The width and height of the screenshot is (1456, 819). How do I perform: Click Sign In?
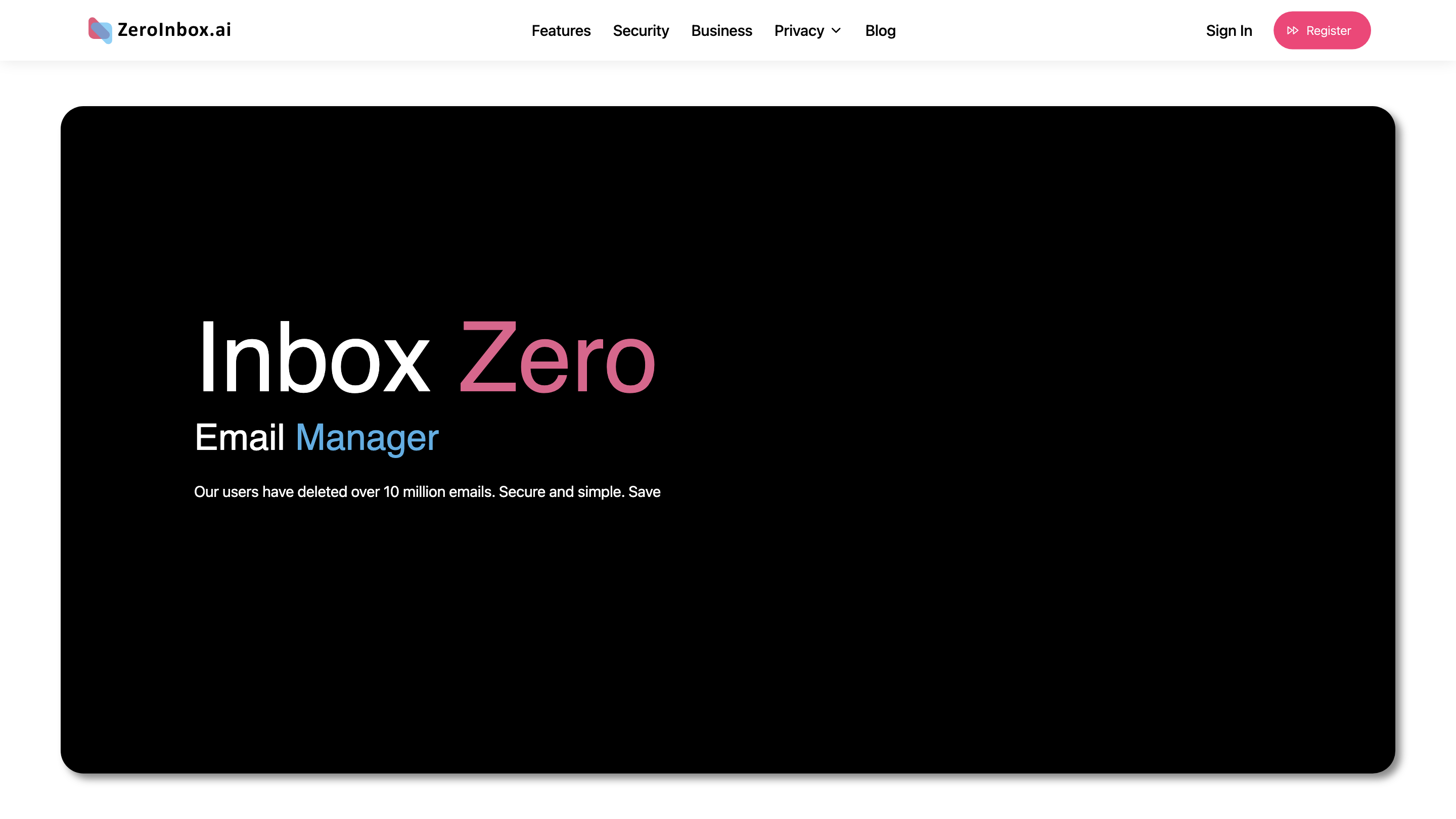click(1229, 30)
